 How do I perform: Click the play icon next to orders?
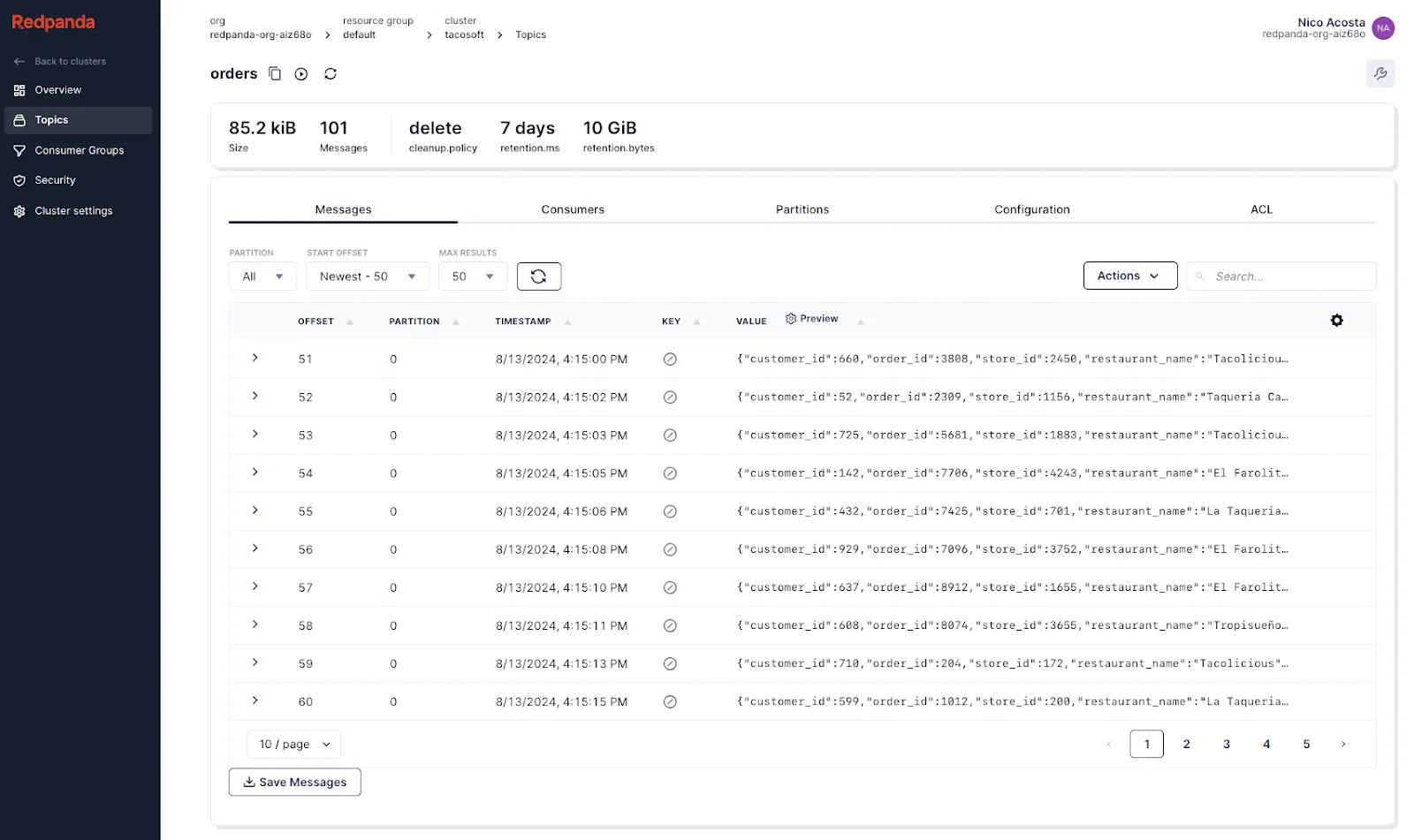(x=301, y=74)
